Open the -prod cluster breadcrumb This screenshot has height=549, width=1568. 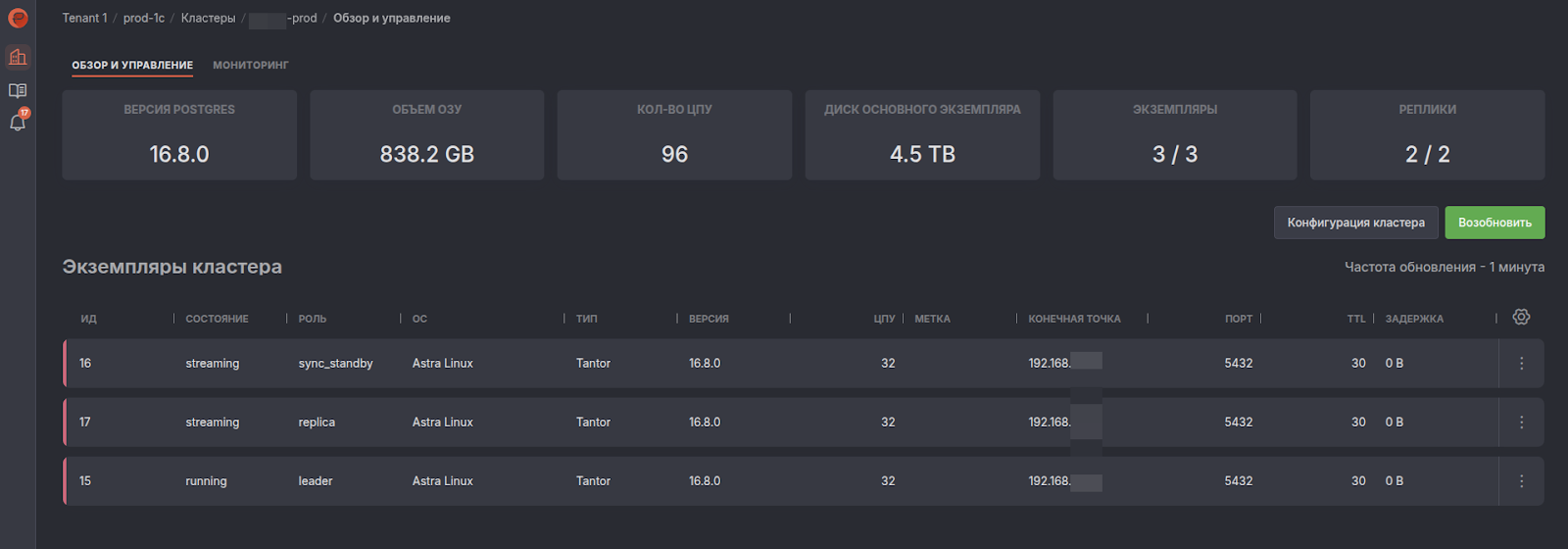(x=283, y=19)
